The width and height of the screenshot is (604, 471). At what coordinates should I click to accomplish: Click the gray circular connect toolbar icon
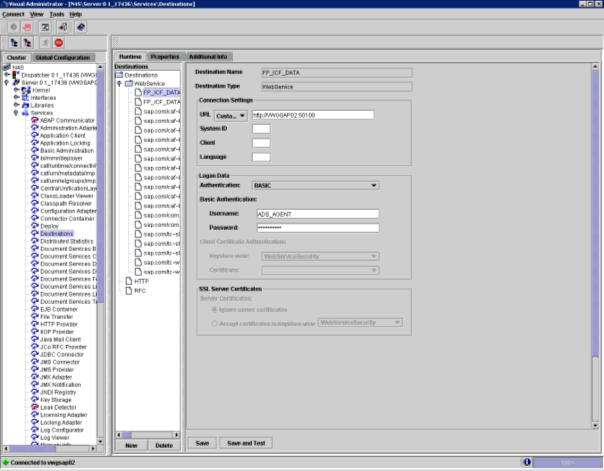click(13, 27)
